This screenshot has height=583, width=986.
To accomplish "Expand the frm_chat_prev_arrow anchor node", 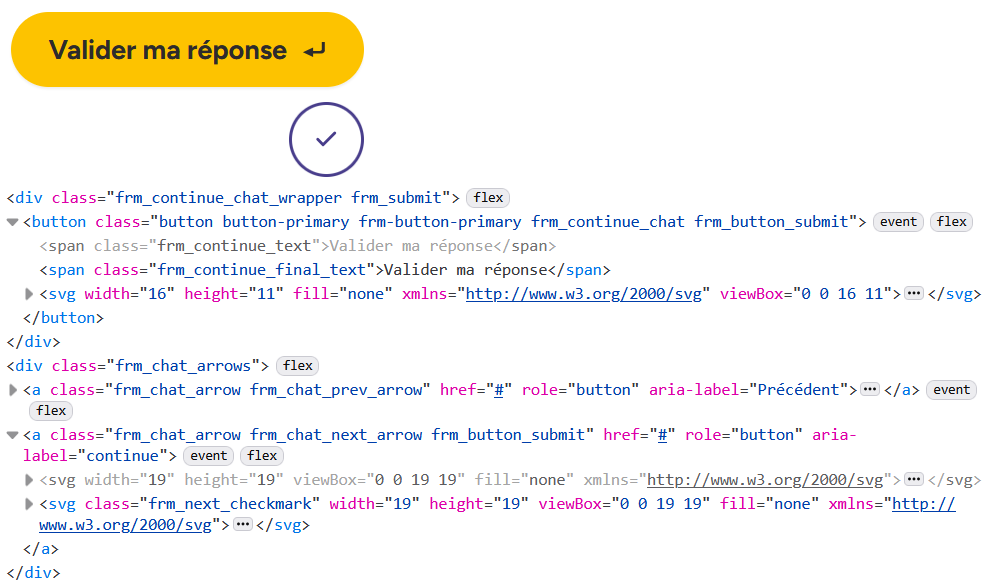I will point(12,390).
